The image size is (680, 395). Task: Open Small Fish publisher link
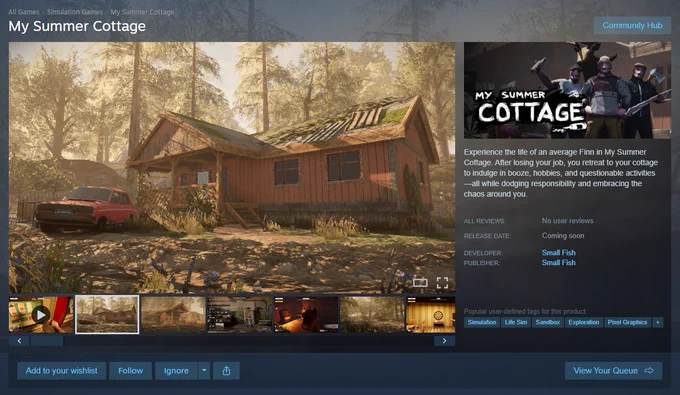pos(559,263)
